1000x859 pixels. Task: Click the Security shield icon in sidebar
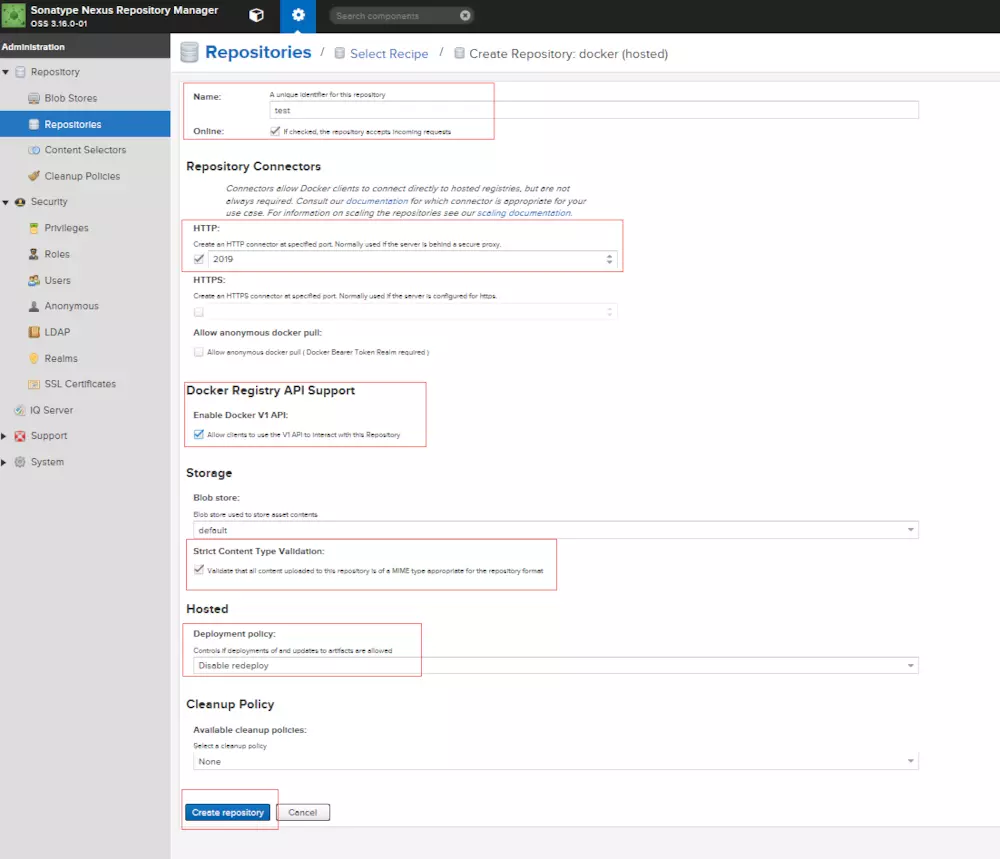(x=20, y=202)
